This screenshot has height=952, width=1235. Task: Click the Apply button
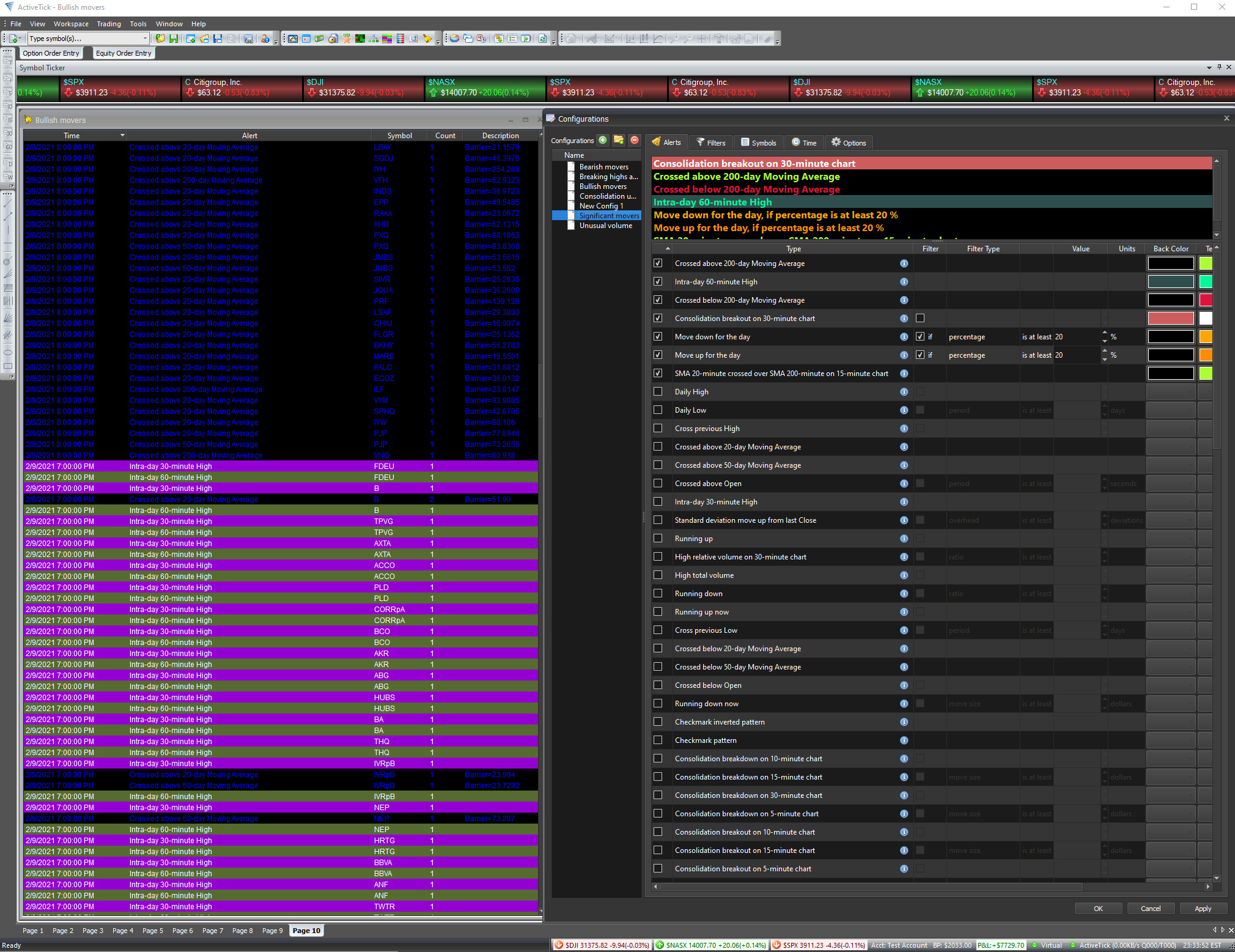click(x=1203, y=909)
